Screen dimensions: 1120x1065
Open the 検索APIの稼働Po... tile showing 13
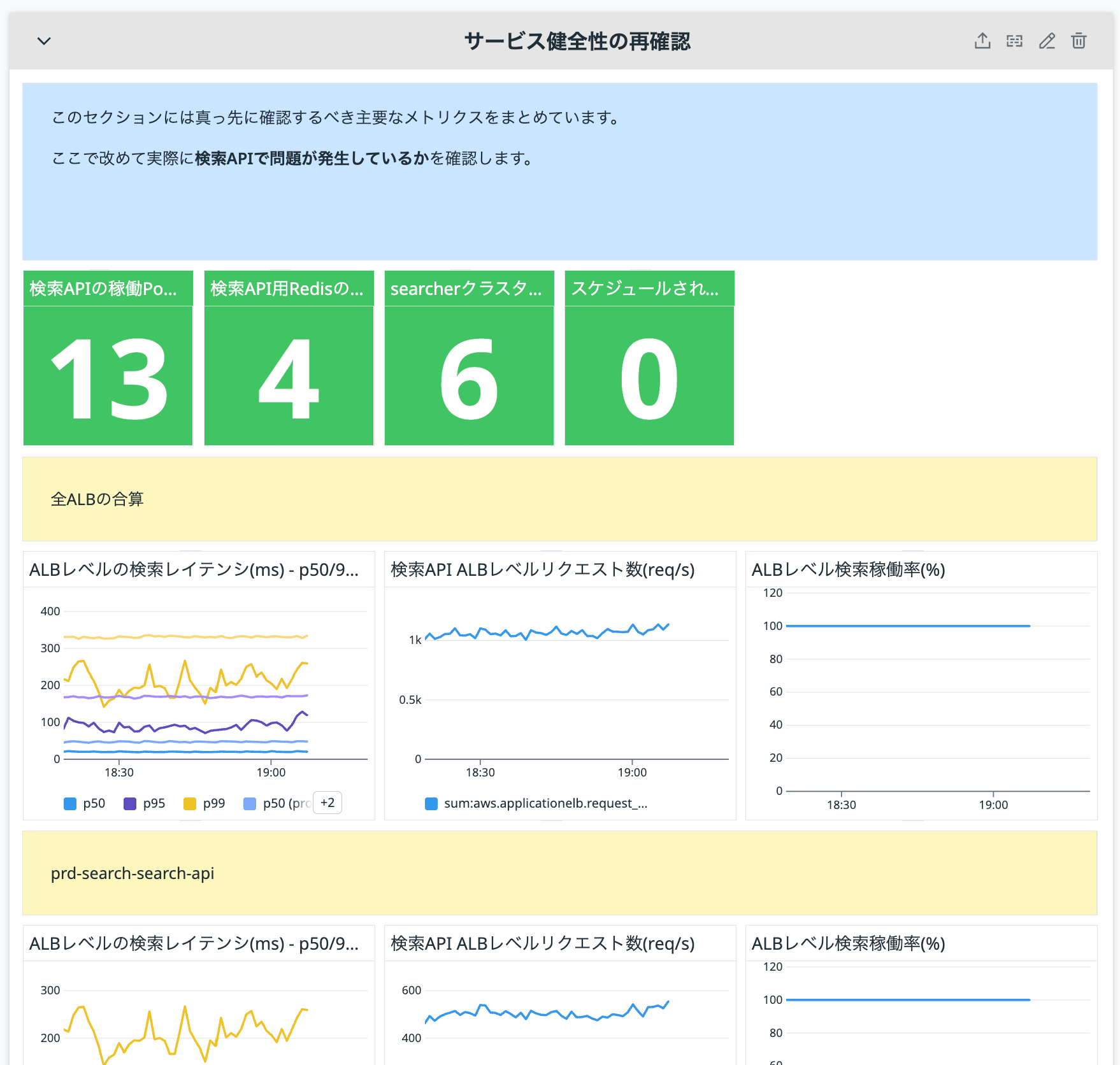(108, 373)
